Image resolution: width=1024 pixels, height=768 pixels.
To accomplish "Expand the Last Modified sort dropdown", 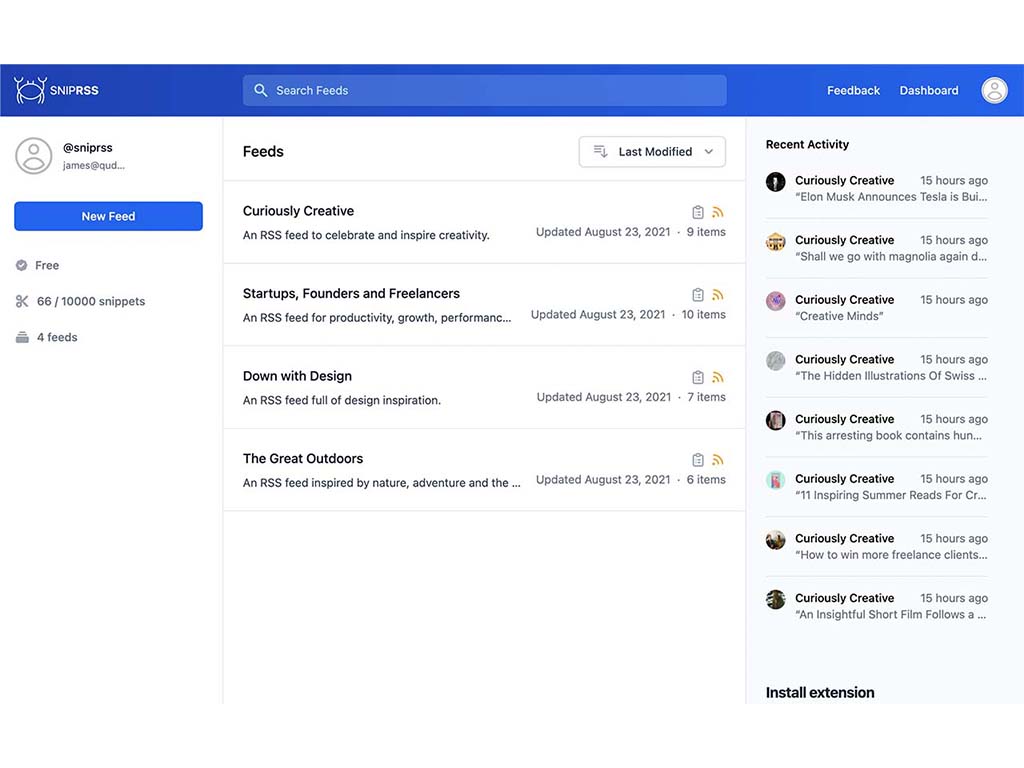I will tap(652, 152).
